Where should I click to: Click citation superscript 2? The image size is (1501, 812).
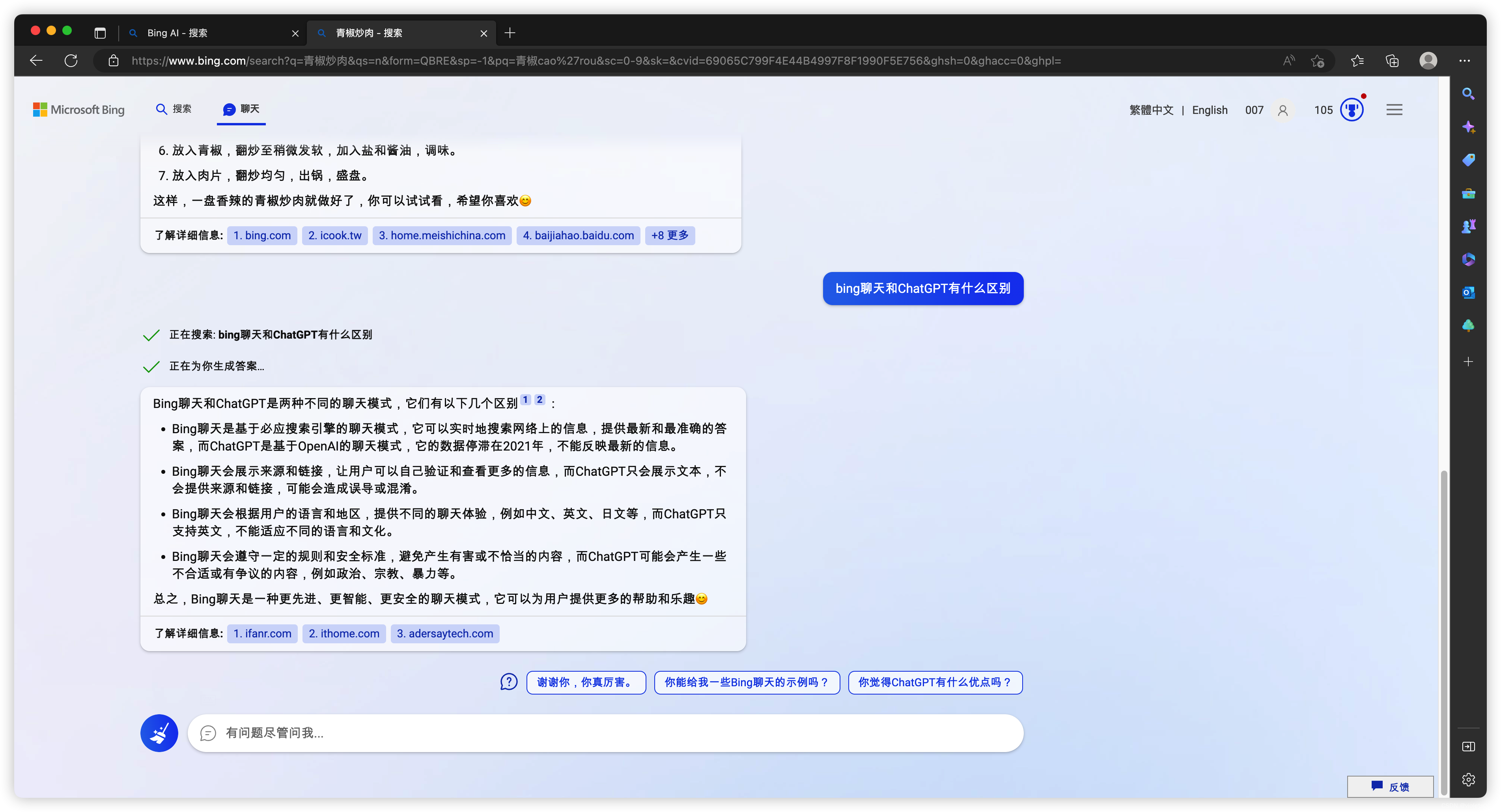pyautogui.click(x=540, y=400)
